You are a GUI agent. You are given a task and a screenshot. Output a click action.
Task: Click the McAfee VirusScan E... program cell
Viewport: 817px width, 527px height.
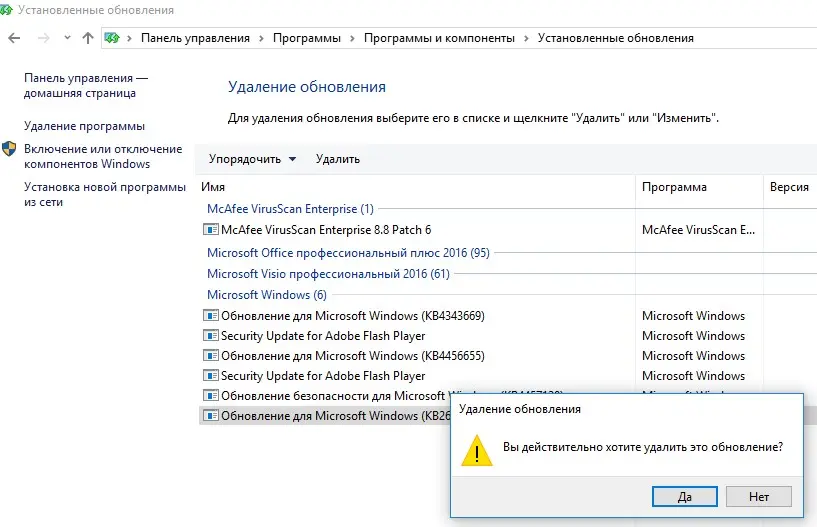click(698, 229)
